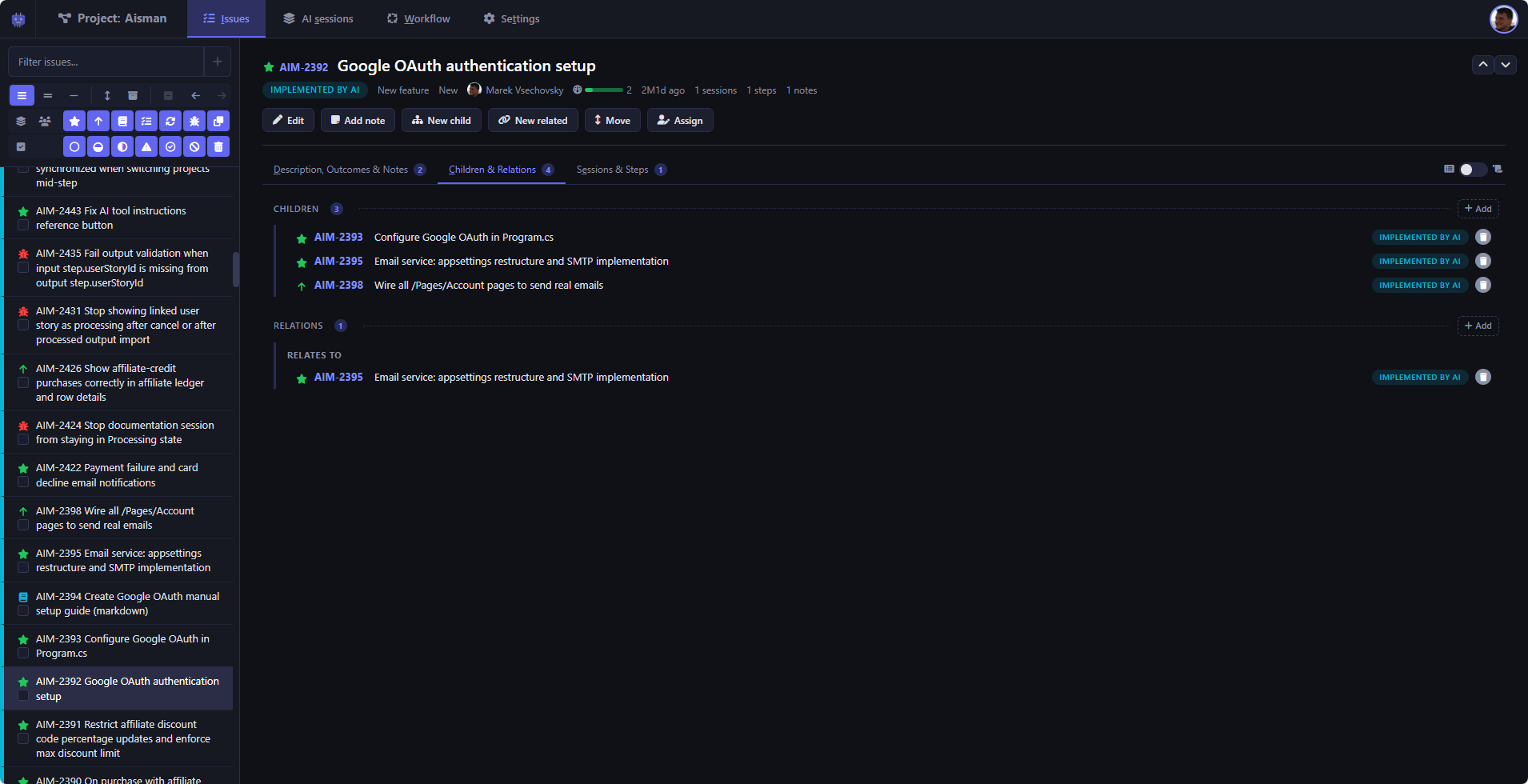
Task: Click the archive box icon in list toolbar
Action: [133, 96]
